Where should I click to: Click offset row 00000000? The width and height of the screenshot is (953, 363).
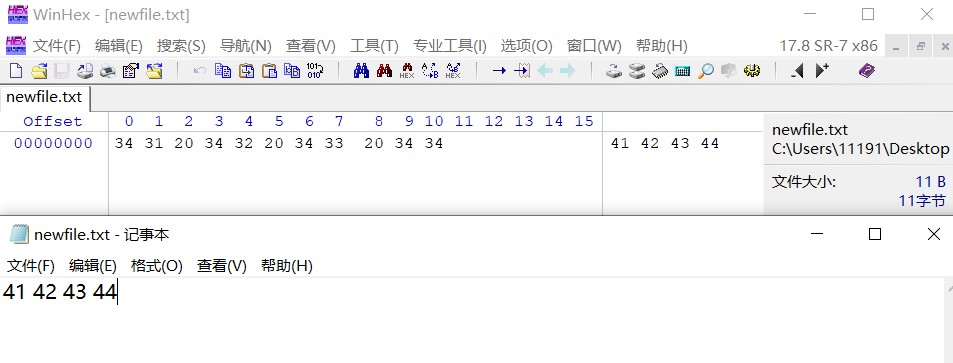[53, 143]
